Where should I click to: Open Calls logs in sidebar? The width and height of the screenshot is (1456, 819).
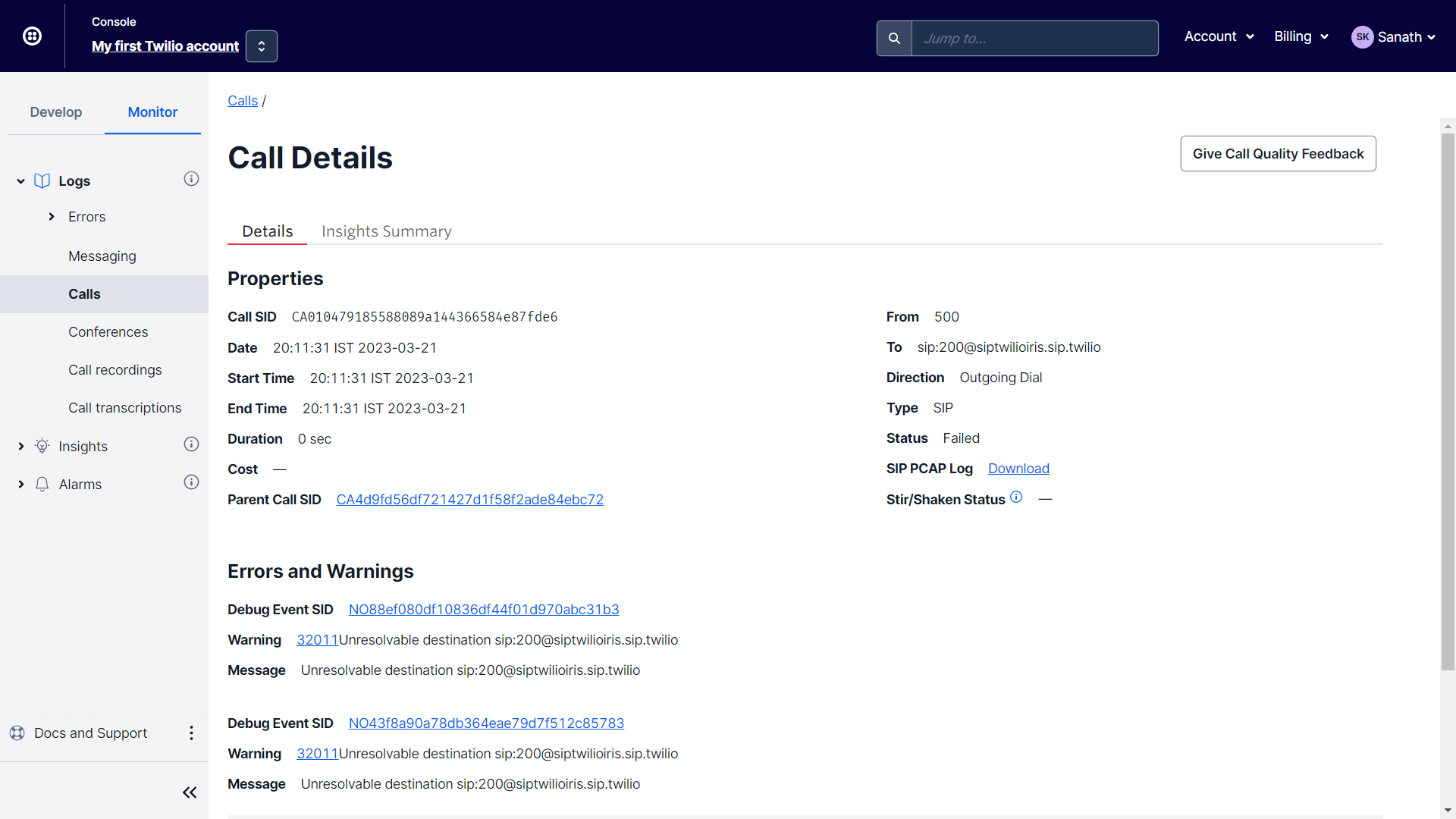coord(104,294)
